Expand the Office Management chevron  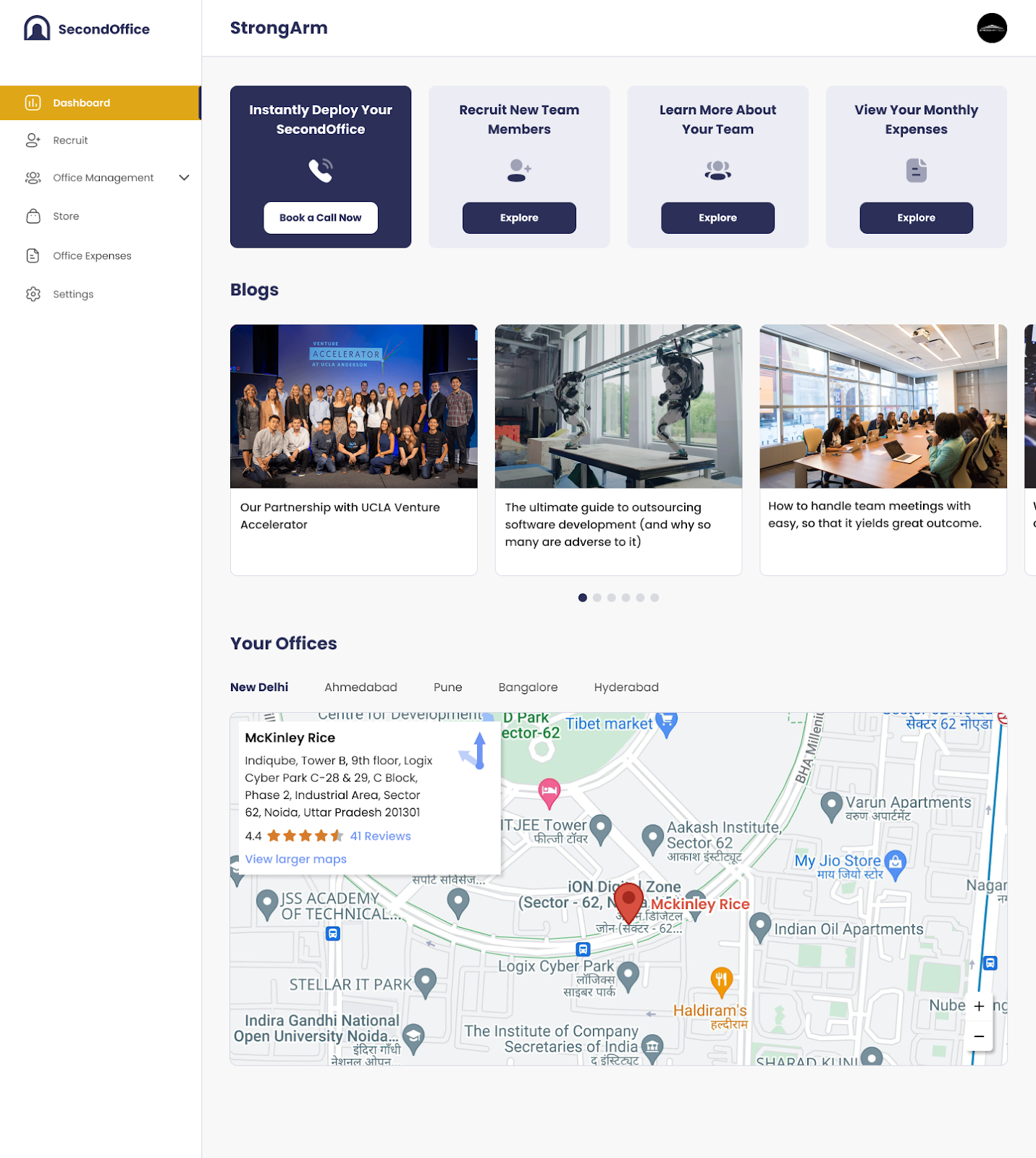pos(184,178)
